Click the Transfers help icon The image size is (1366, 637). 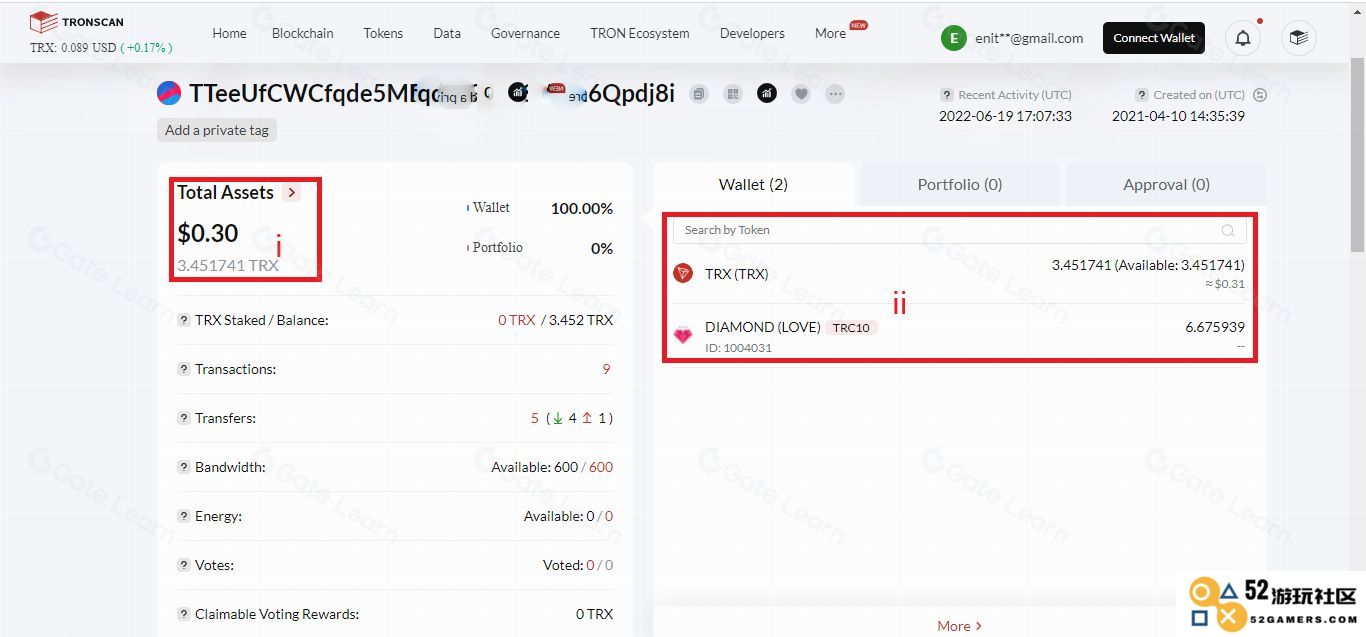coord(184,418)
